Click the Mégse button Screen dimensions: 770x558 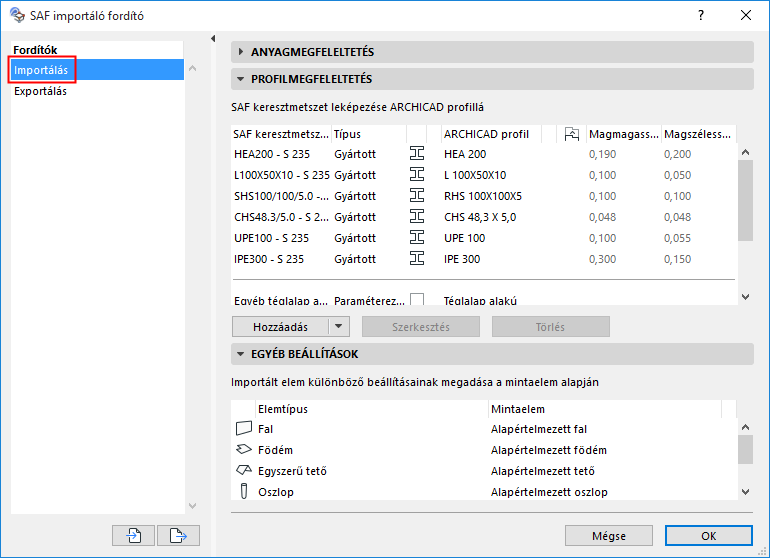click(x=609, y=535)
